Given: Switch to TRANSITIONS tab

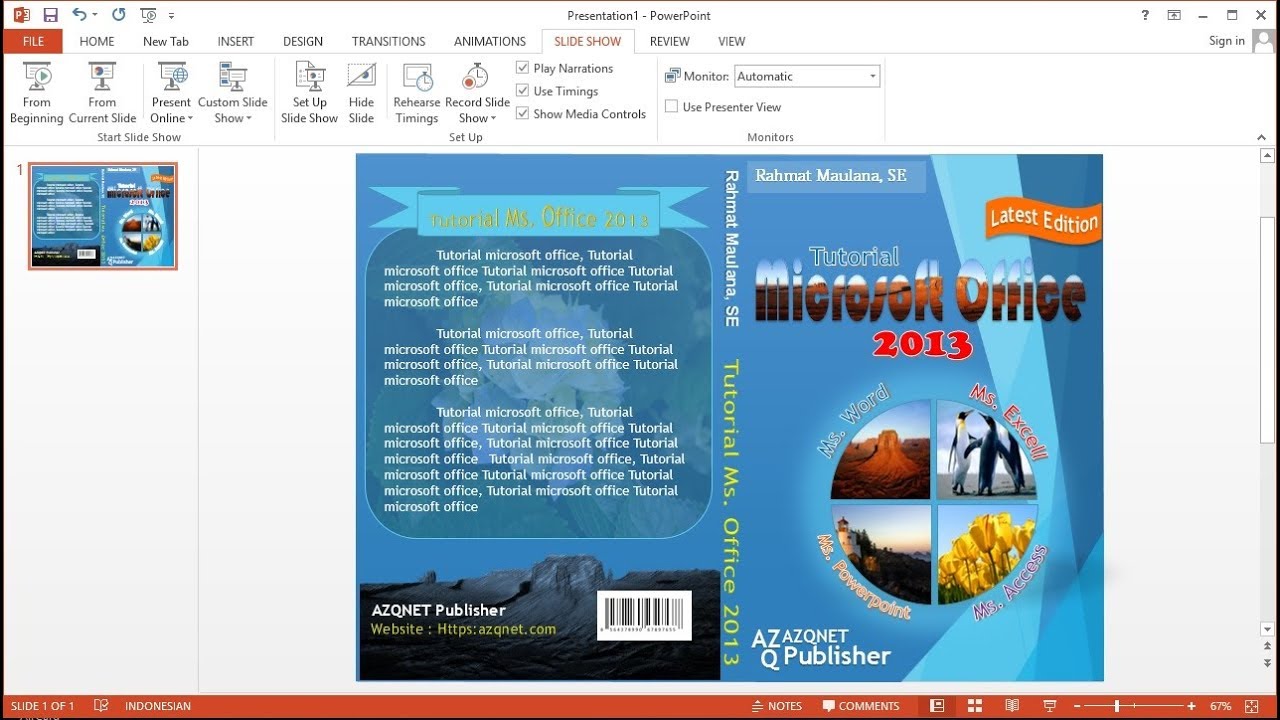Looking at the screenshot, I should coord(389,41).
